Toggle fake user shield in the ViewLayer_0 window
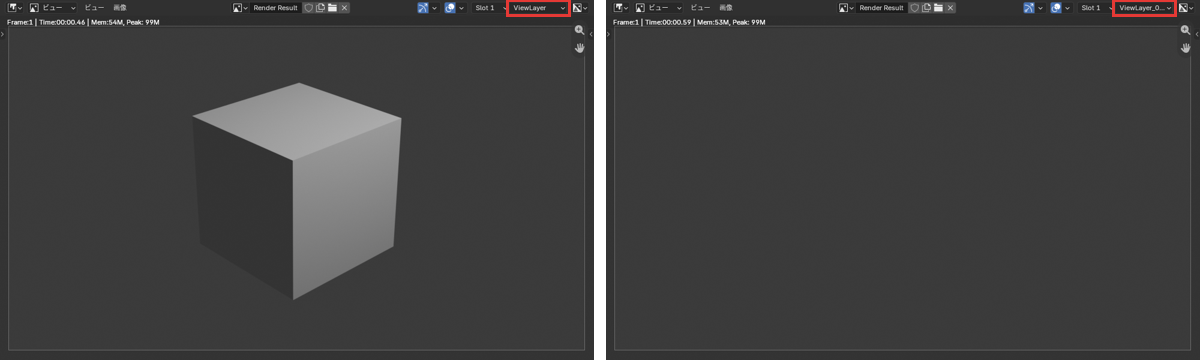This screenshot has height=360, width=1200. [915, 8]
